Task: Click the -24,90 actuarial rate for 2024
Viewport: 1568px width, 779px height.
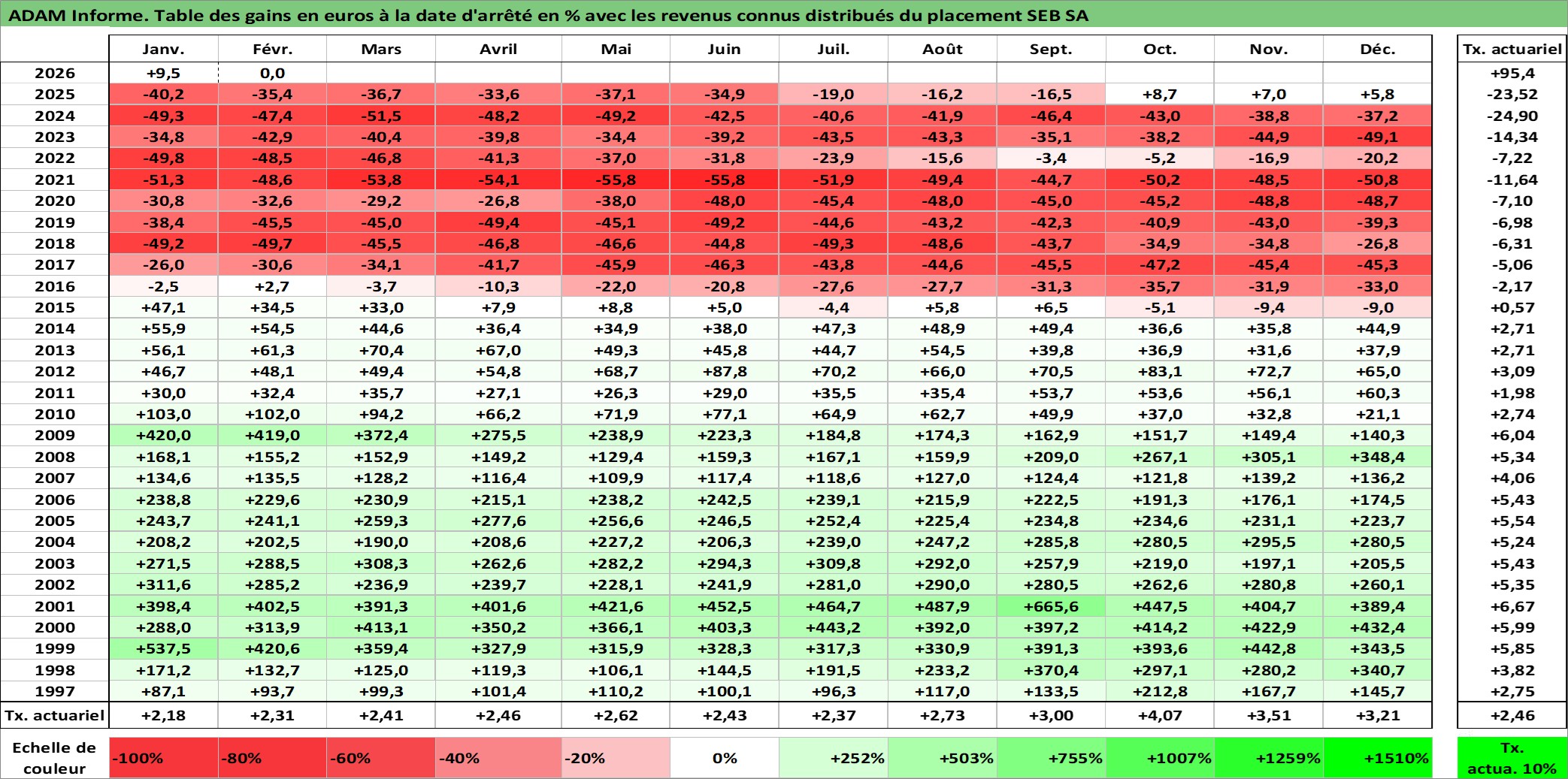Action: (x=1512, y=116)
